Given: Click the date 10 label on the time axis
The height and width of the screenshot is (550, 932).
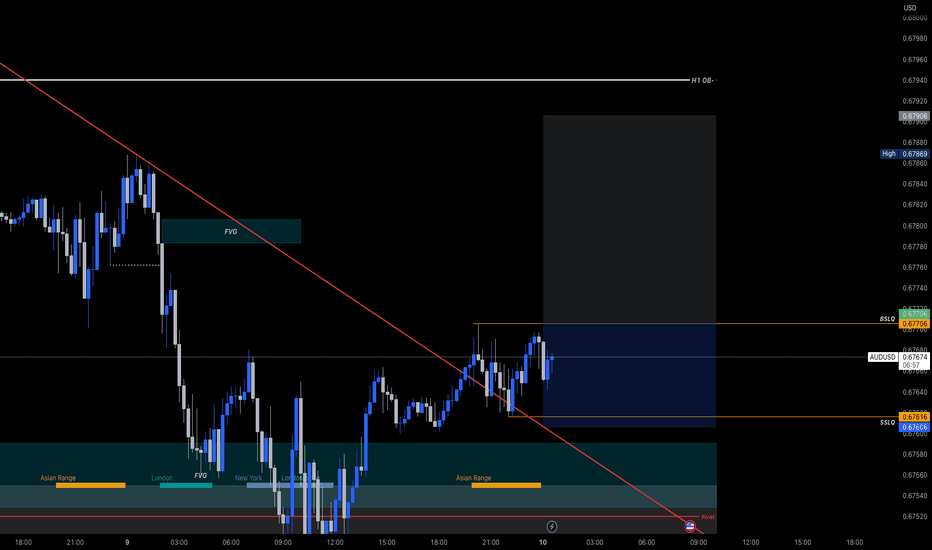Looking at the screenshot, I should [x=543, y=542].
